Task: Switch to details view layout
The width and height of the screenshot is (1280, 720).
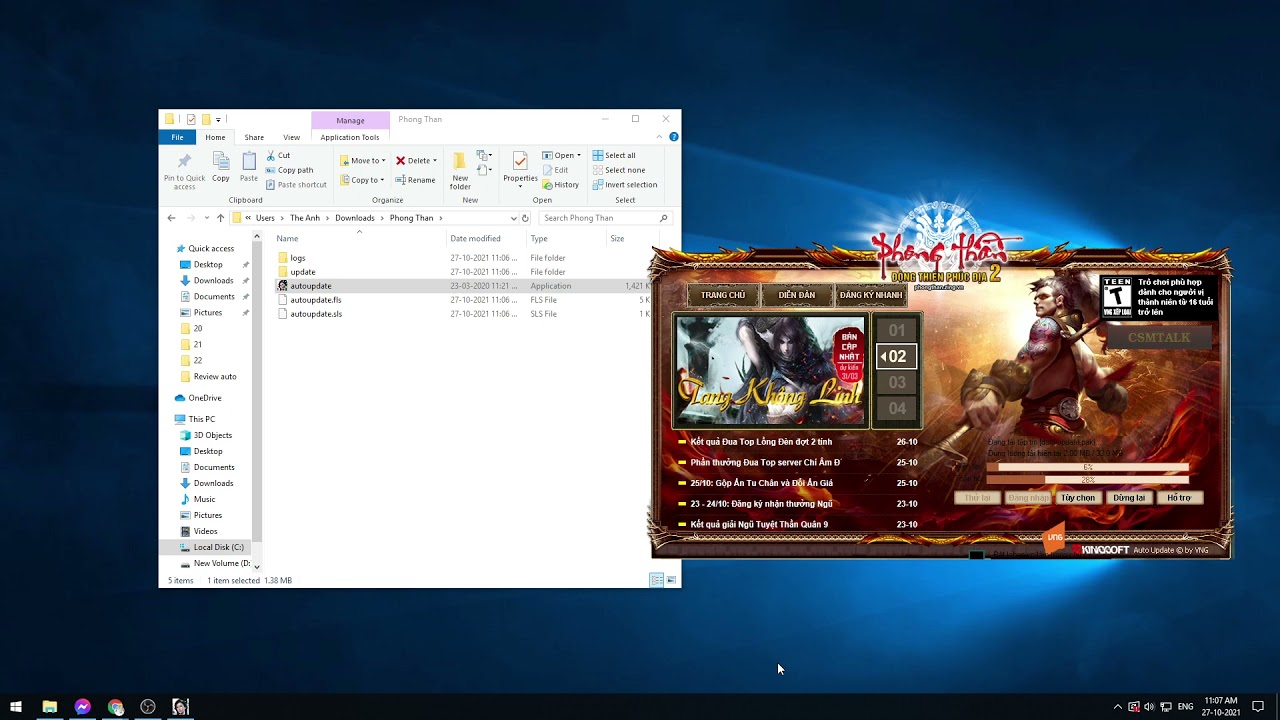Action: [x=656, y=580]
